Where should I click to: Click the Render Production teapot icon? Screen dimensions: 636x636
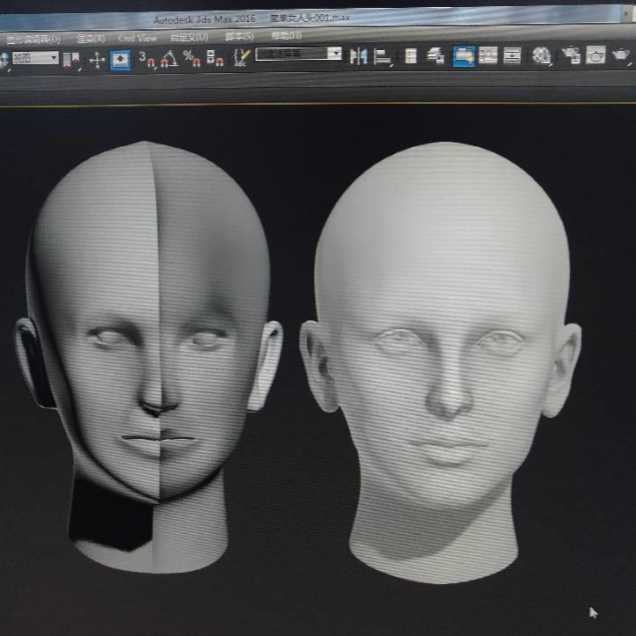[x=621, y=55]
